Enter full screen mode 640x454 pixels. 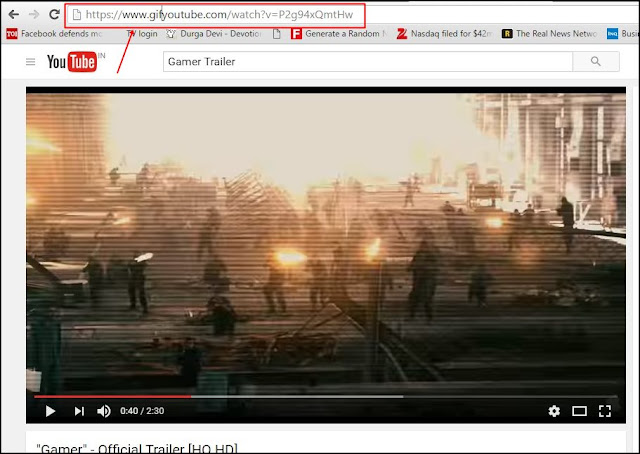point(604,411)
